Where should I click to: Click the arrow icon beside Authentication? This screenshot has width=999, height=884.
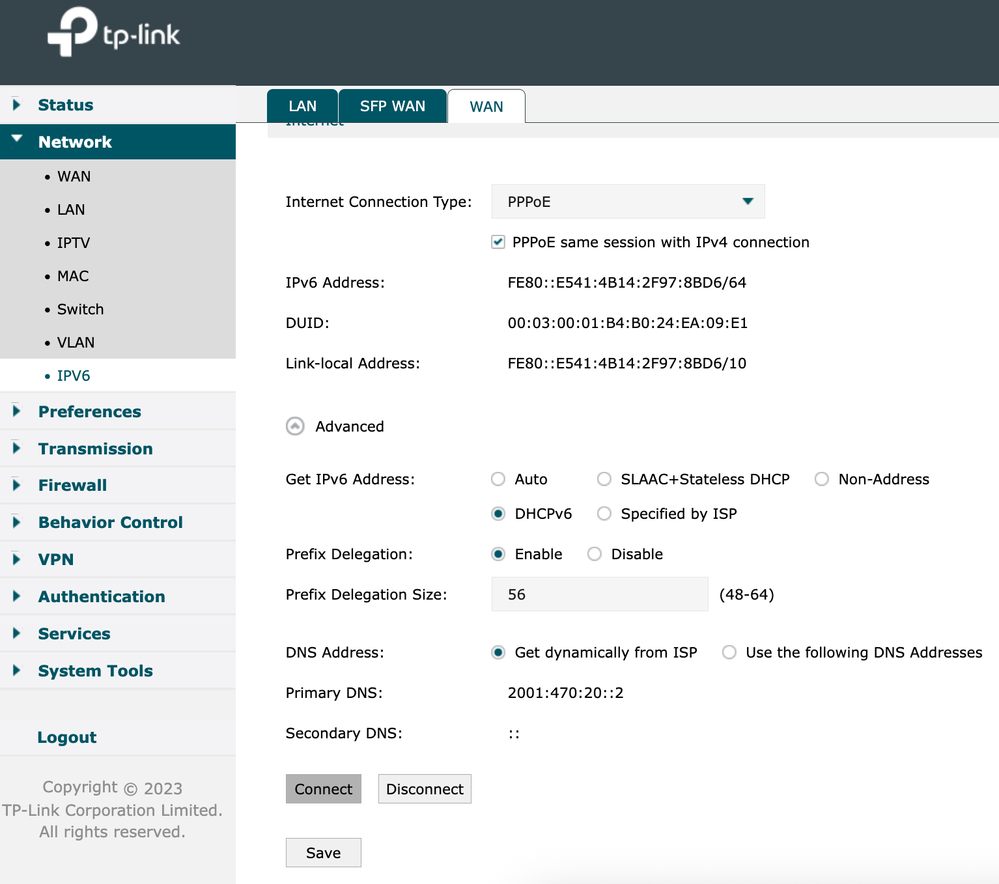point(15,596)
